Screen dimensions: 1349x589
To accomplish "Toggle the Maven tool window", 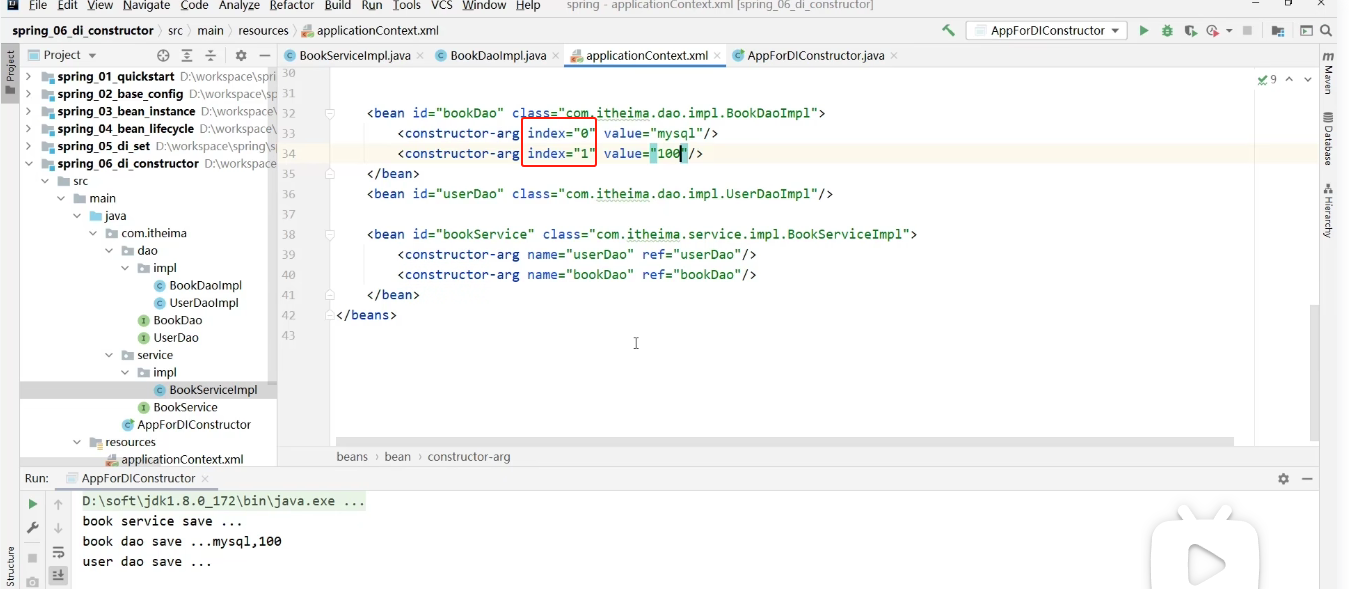I will coord(1328,73).
